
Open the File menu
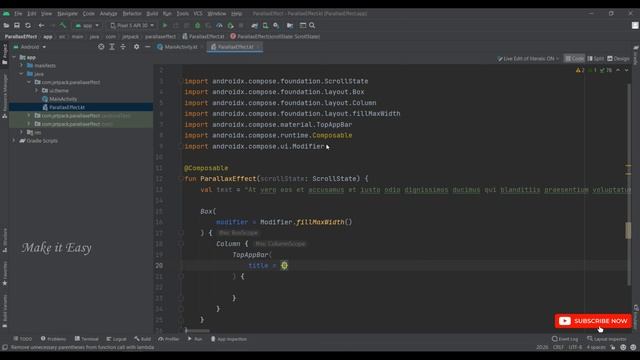[18, 13]
